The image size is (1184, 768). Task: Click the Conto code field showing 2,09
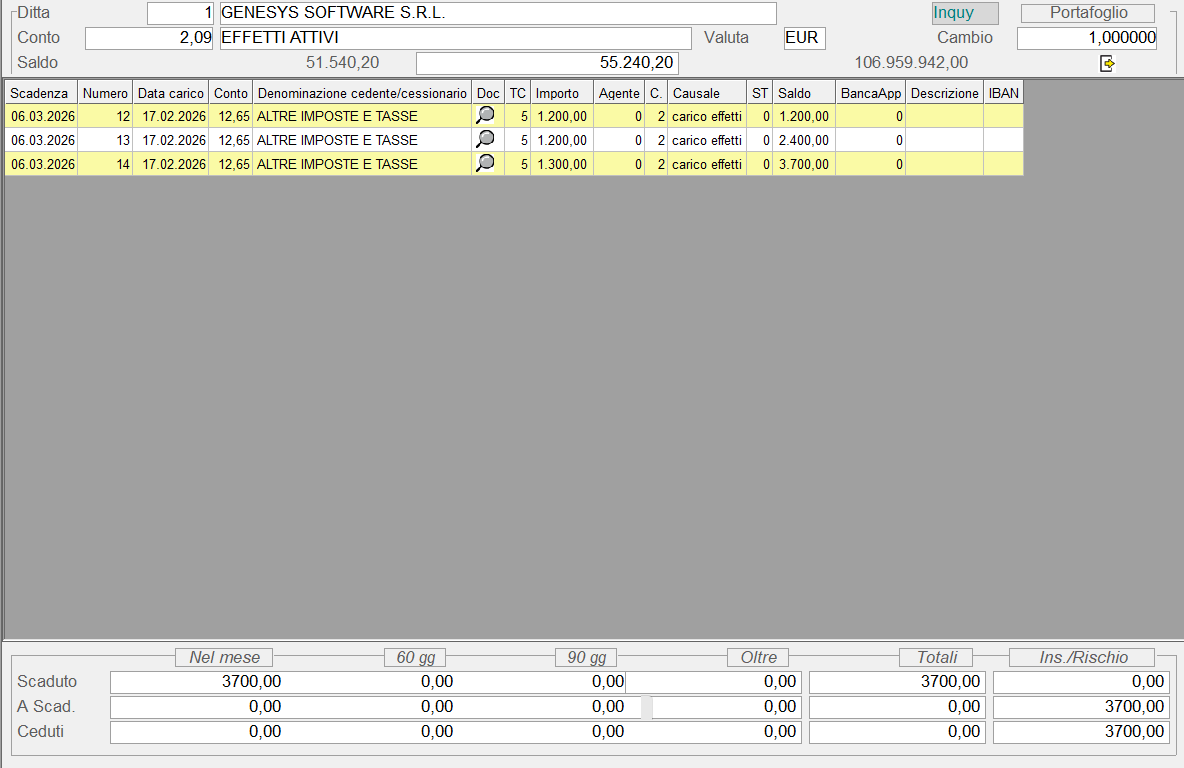150,38
